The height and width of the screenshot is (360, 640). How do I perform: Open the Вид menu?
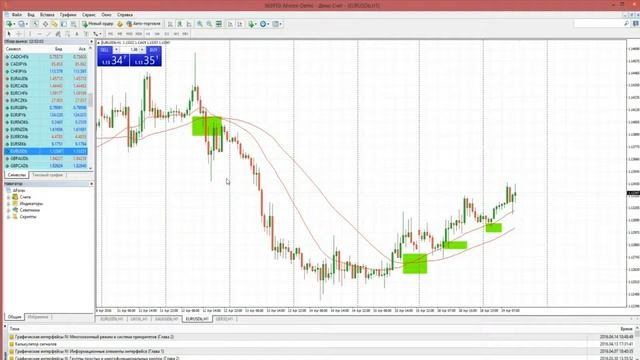(x=31, y=15)
